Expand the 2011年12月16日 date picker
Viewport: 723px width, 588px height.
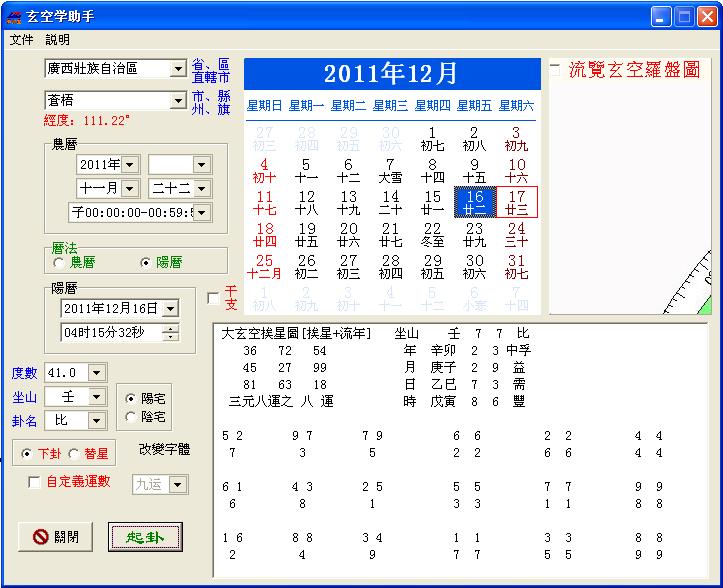(170, 309)
